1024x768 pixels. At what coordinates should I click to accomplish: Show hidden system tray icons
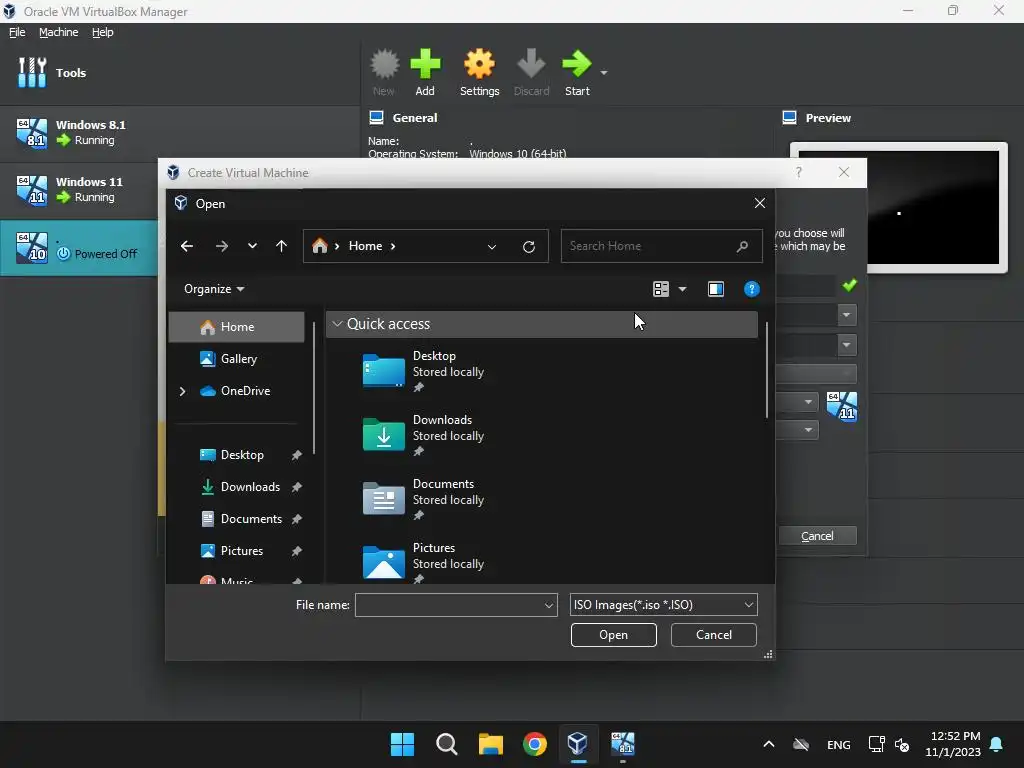(769, 744)
